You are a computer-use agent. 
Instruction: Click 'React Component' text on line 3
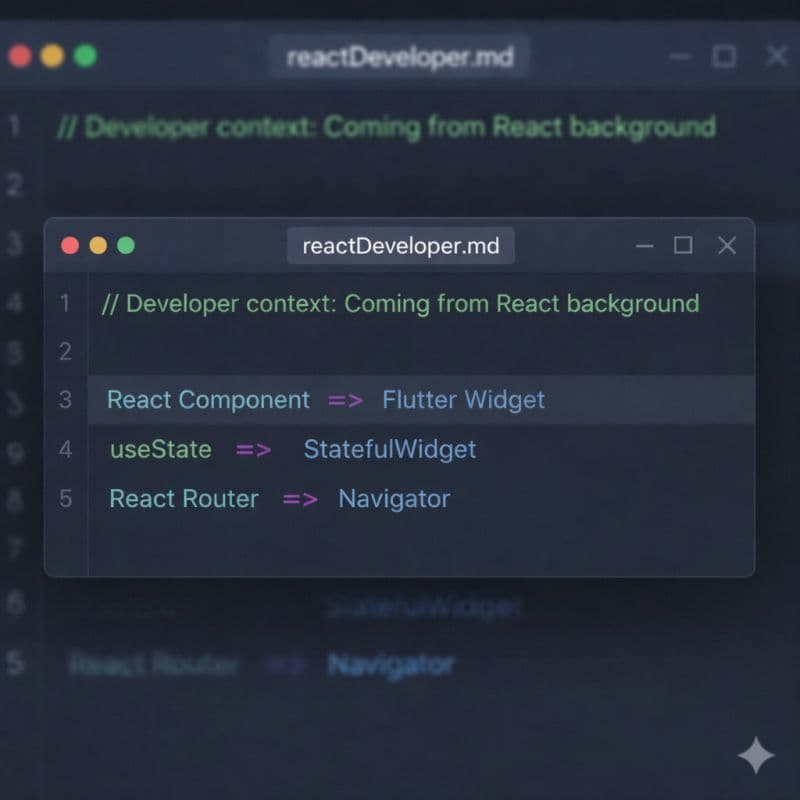(208, 399)
